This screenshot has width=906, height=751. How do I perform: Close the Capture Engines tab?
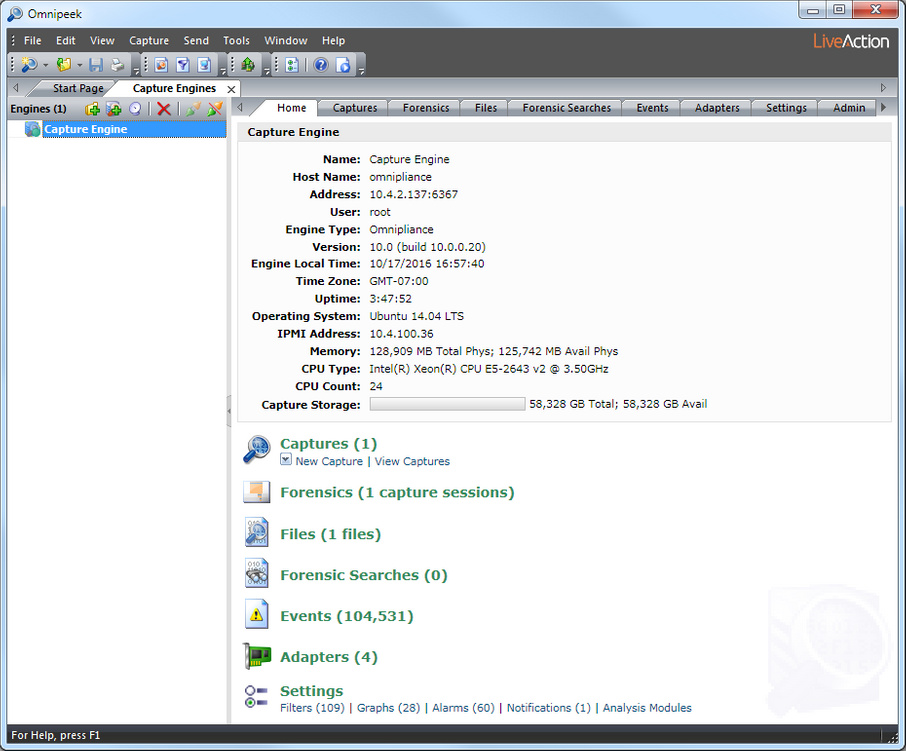point(231,89)
